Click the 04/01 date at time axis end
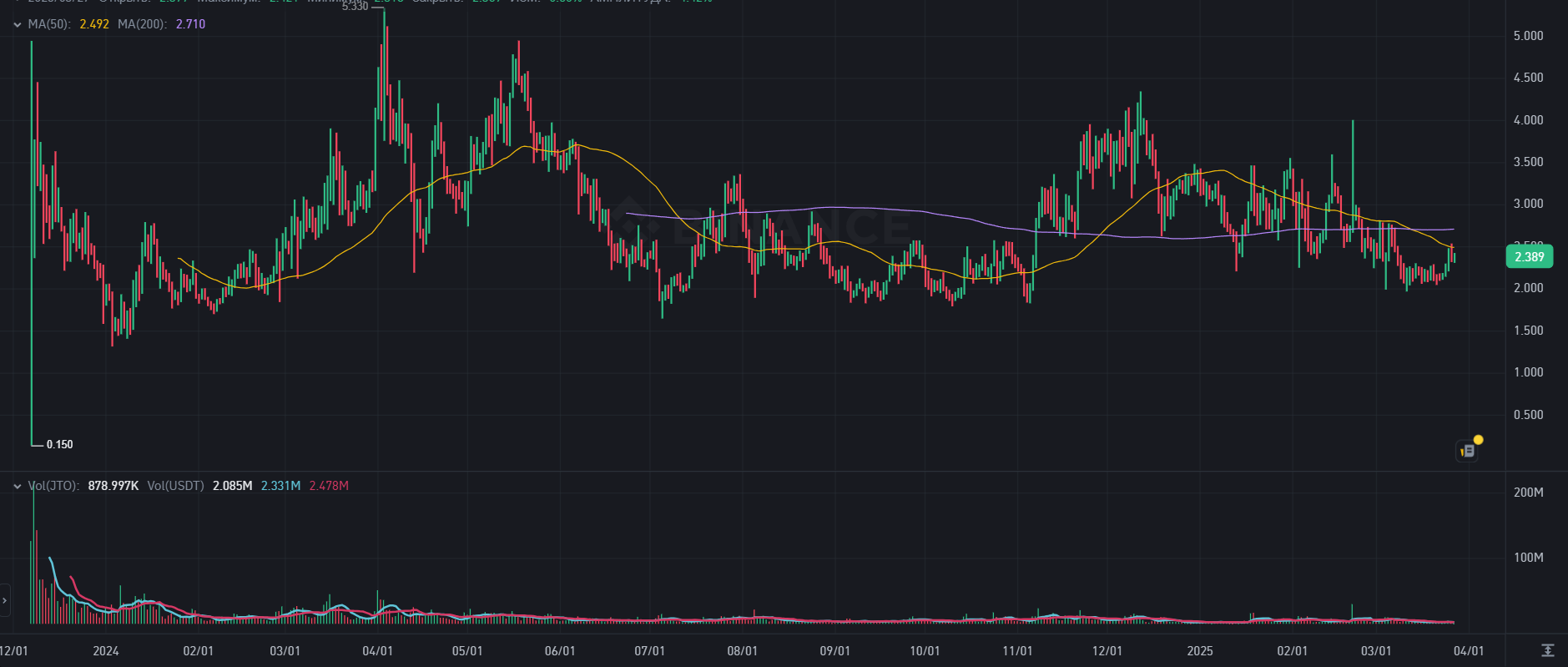Image resolution: width=1568 pixels, height=667 pixels. point(1469,651)
